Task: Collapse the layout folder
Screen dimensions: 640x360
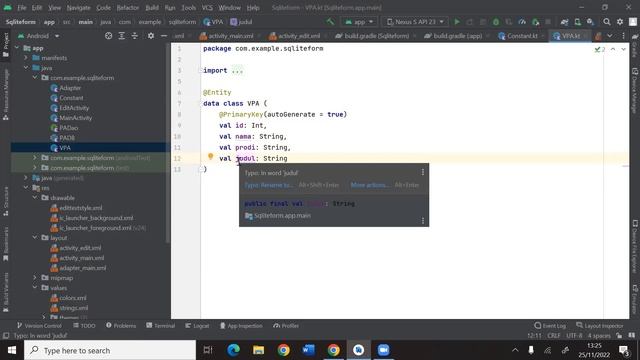Action: [35, 238]
